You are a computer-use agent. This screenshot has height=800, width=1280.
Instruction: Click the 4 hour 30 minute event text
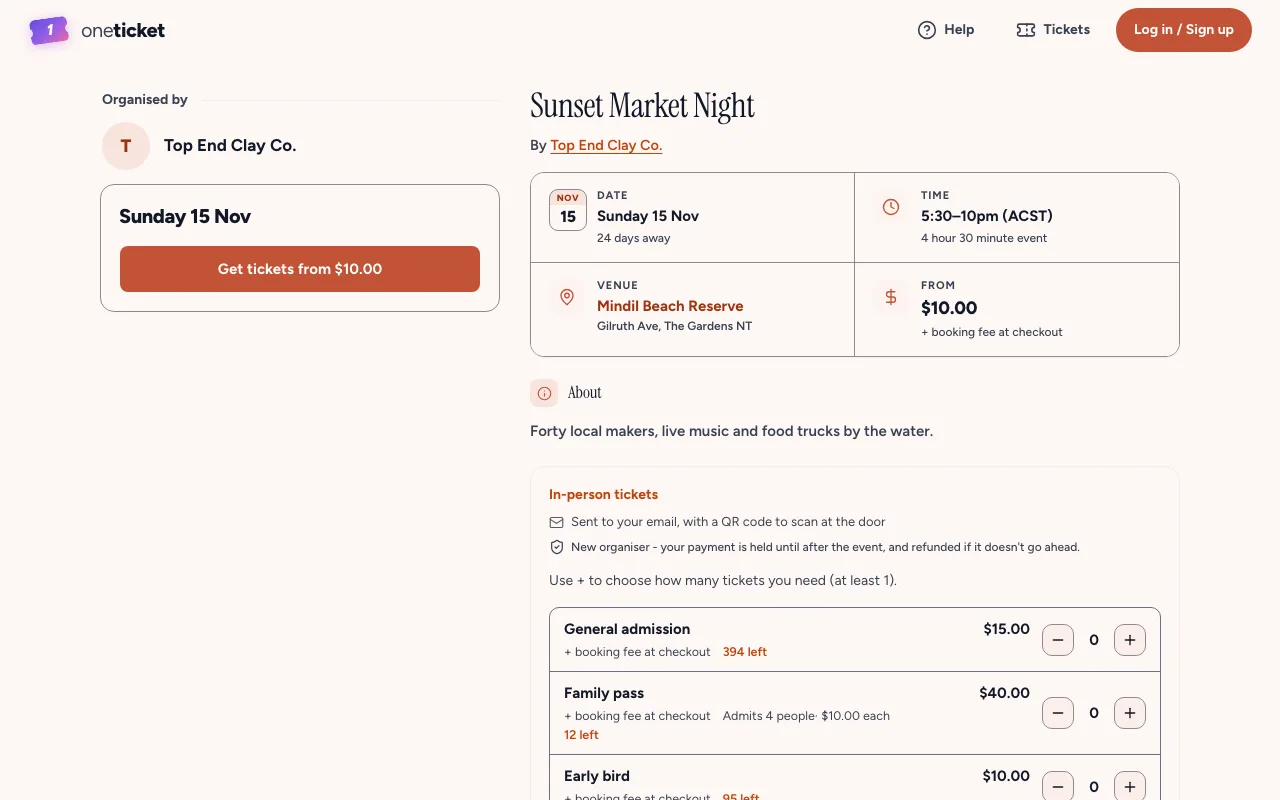pos(984,238)
